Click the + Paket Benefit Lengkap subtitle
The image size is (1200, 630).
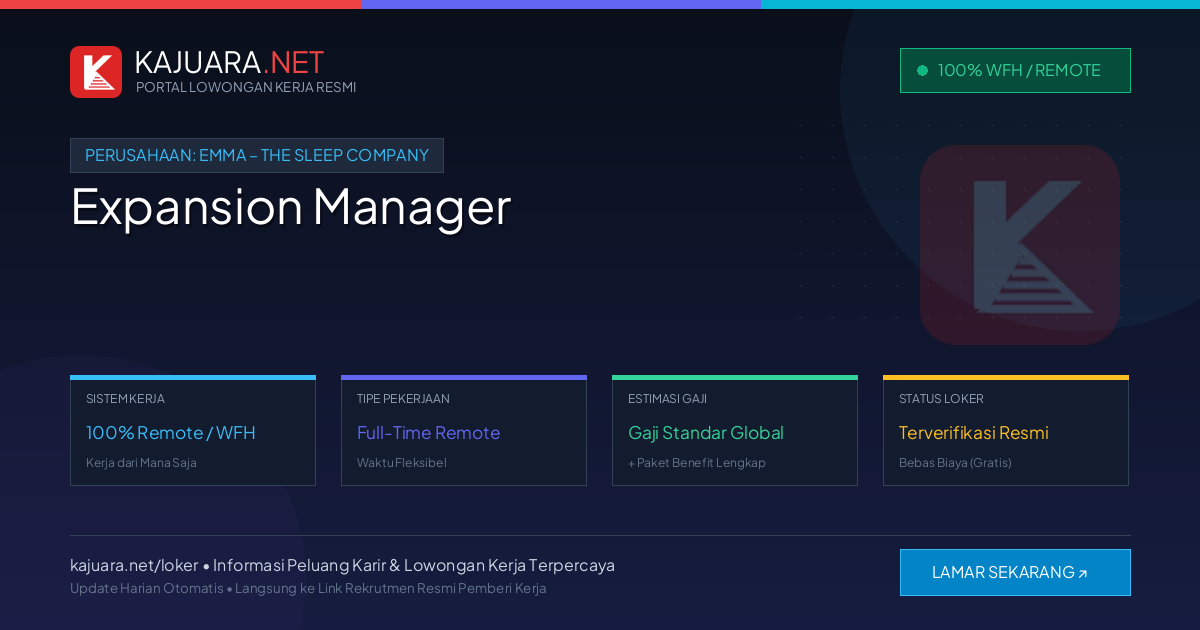[x=697, y=463]
